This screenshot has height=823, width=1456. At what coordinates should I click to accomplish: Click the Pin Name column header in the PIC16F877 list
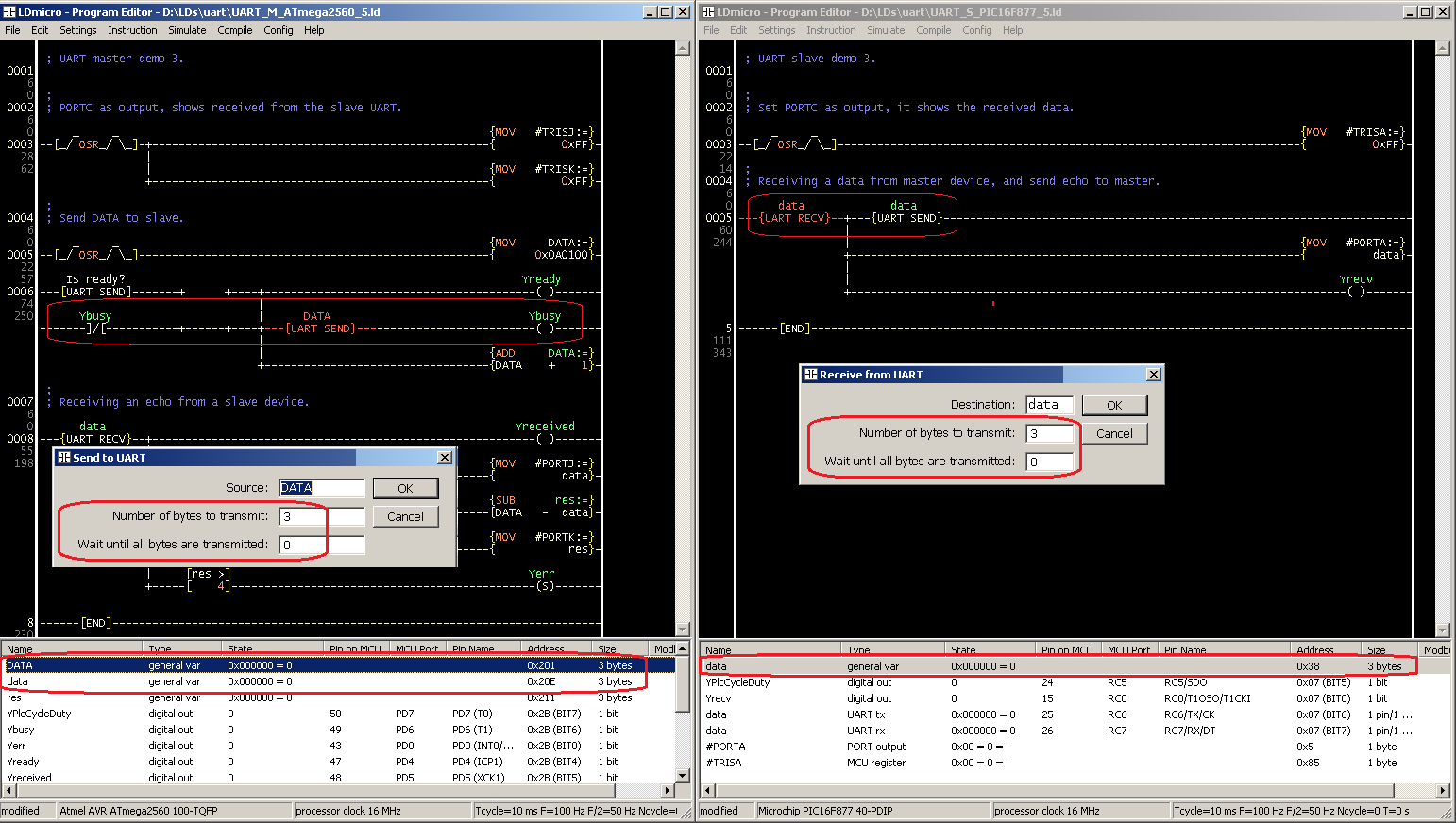coord(1225,649)
